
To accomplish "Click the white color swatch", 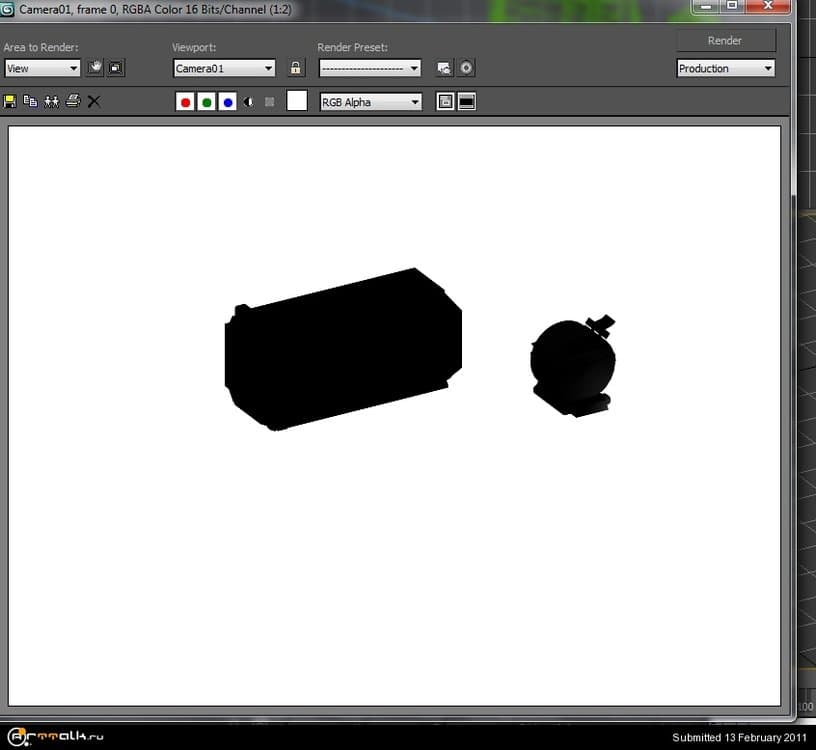I will (297, 101).
